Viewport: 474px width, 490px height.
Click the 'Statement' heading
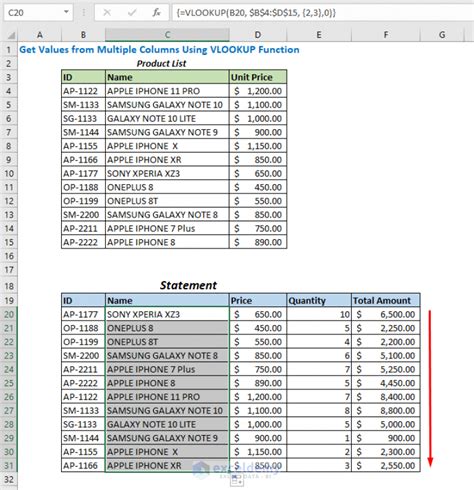(x=188, y=285)
